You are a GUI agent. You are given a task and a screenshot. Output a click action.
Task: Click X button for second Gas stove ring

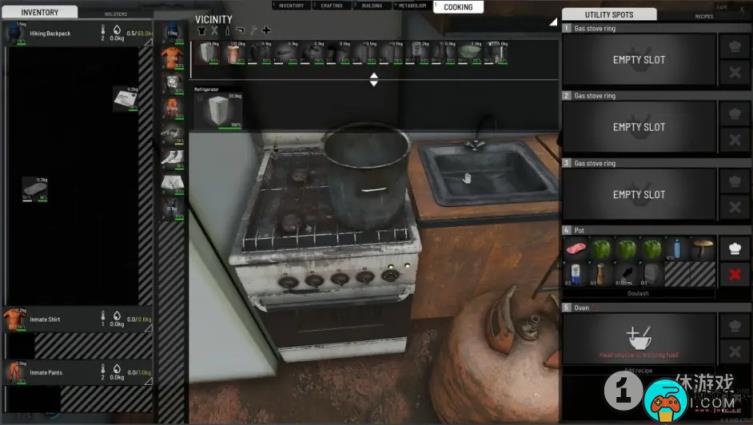pyautogui.click(x=735, y=140)
